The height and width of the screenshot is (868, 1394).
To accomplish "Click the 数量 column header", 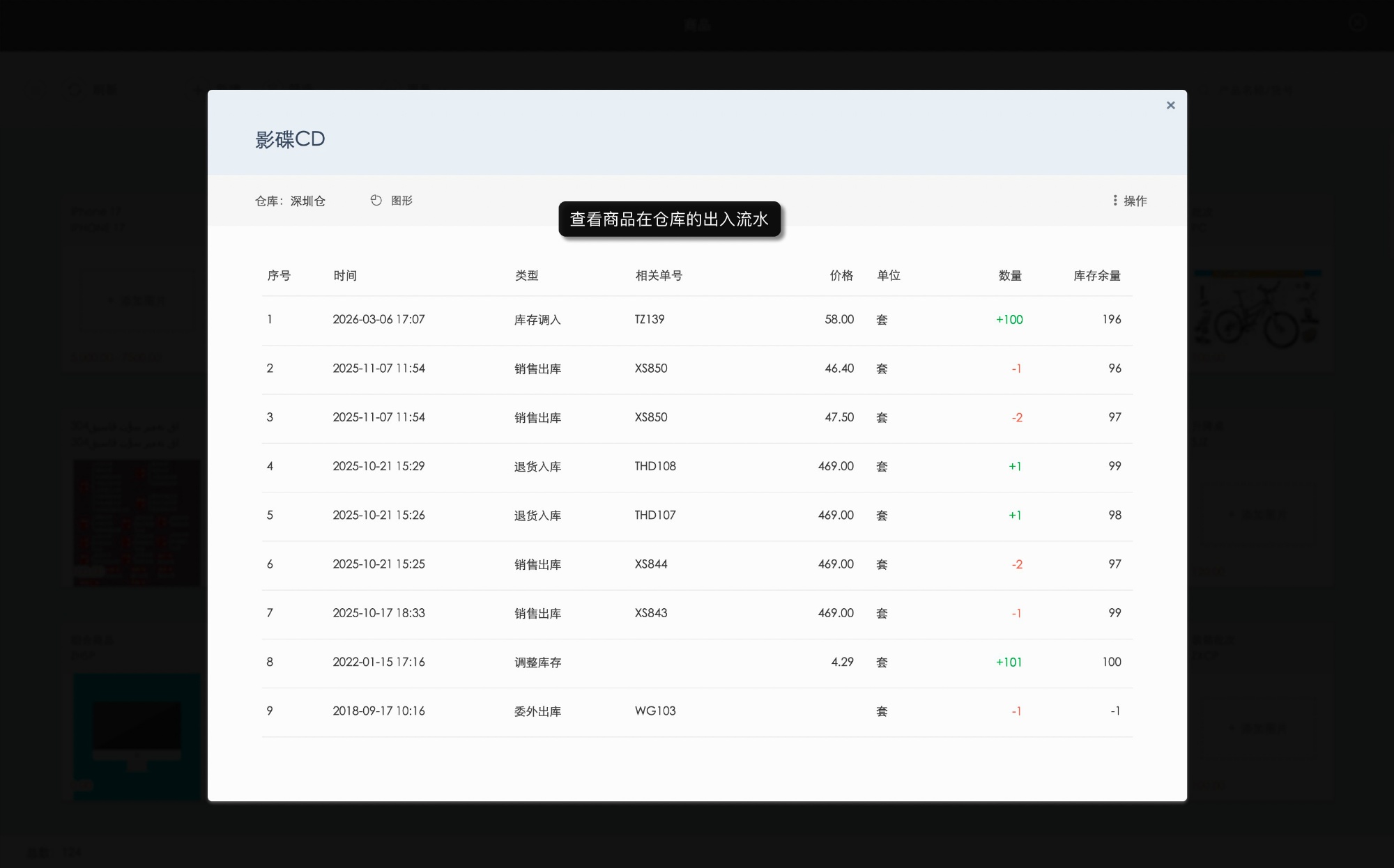I will [1009, 275].
